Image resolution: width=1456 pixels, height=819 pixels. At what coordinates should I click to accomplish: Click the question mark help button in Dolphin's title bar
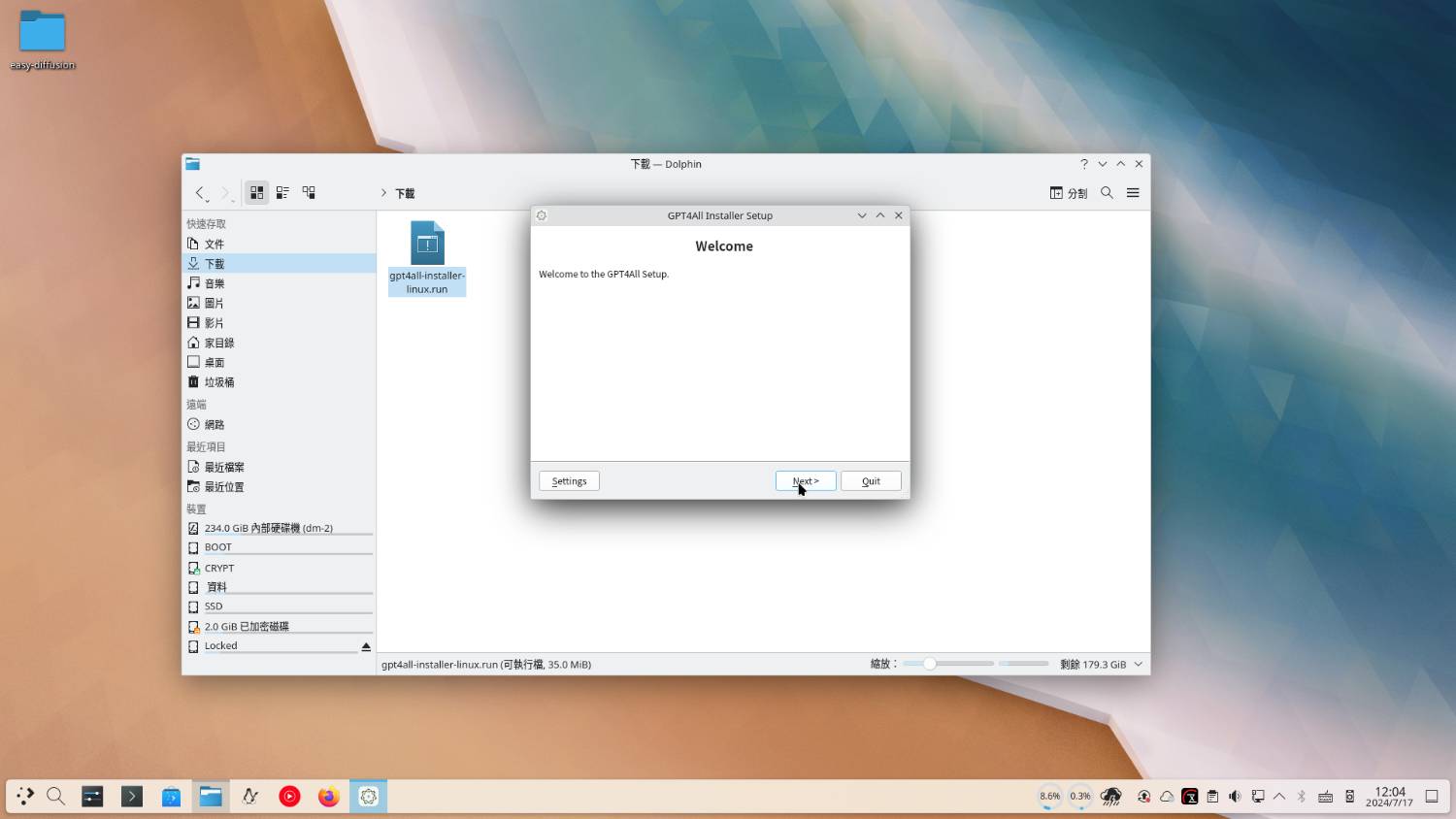coord(1084,164)
